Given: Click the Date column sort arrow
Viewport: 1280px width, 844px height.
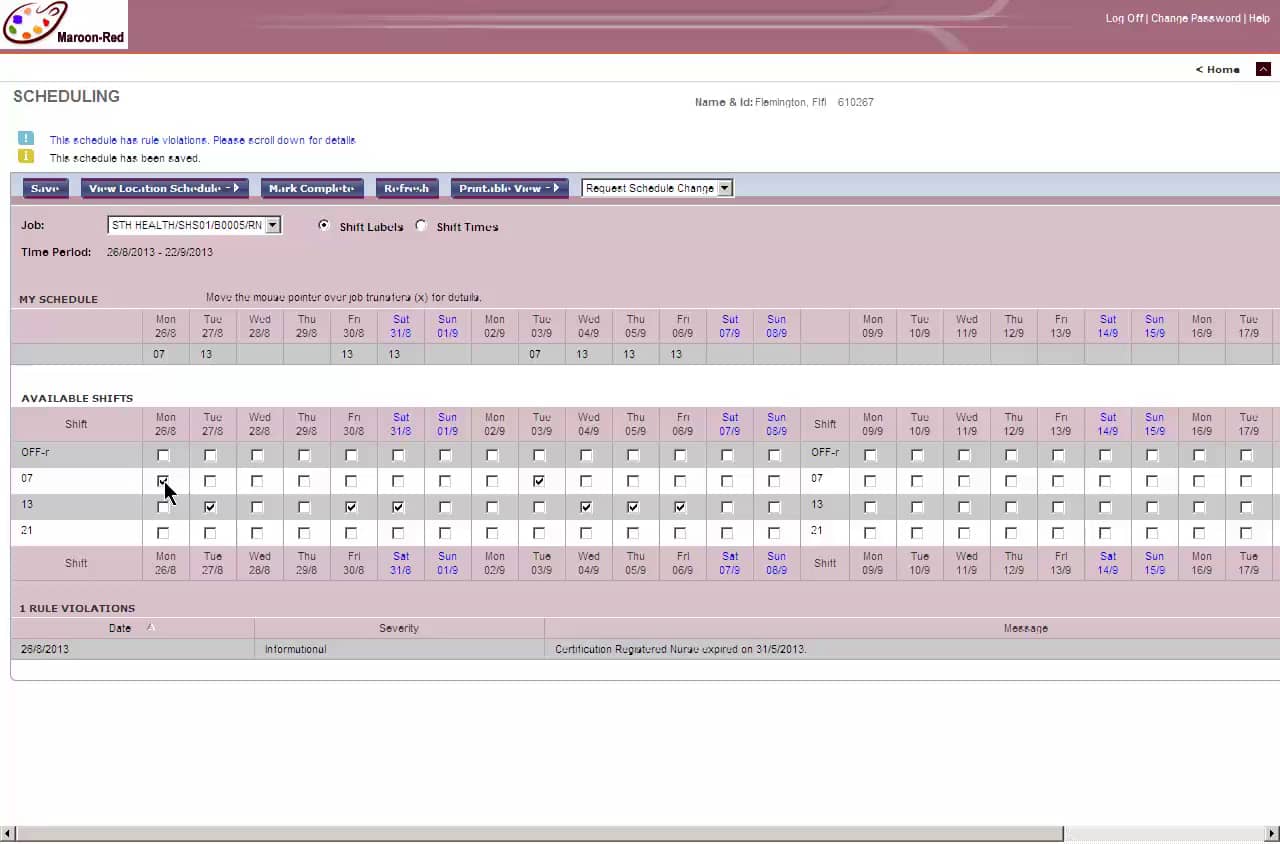Looking at the screenshot, I should point(151,628).
